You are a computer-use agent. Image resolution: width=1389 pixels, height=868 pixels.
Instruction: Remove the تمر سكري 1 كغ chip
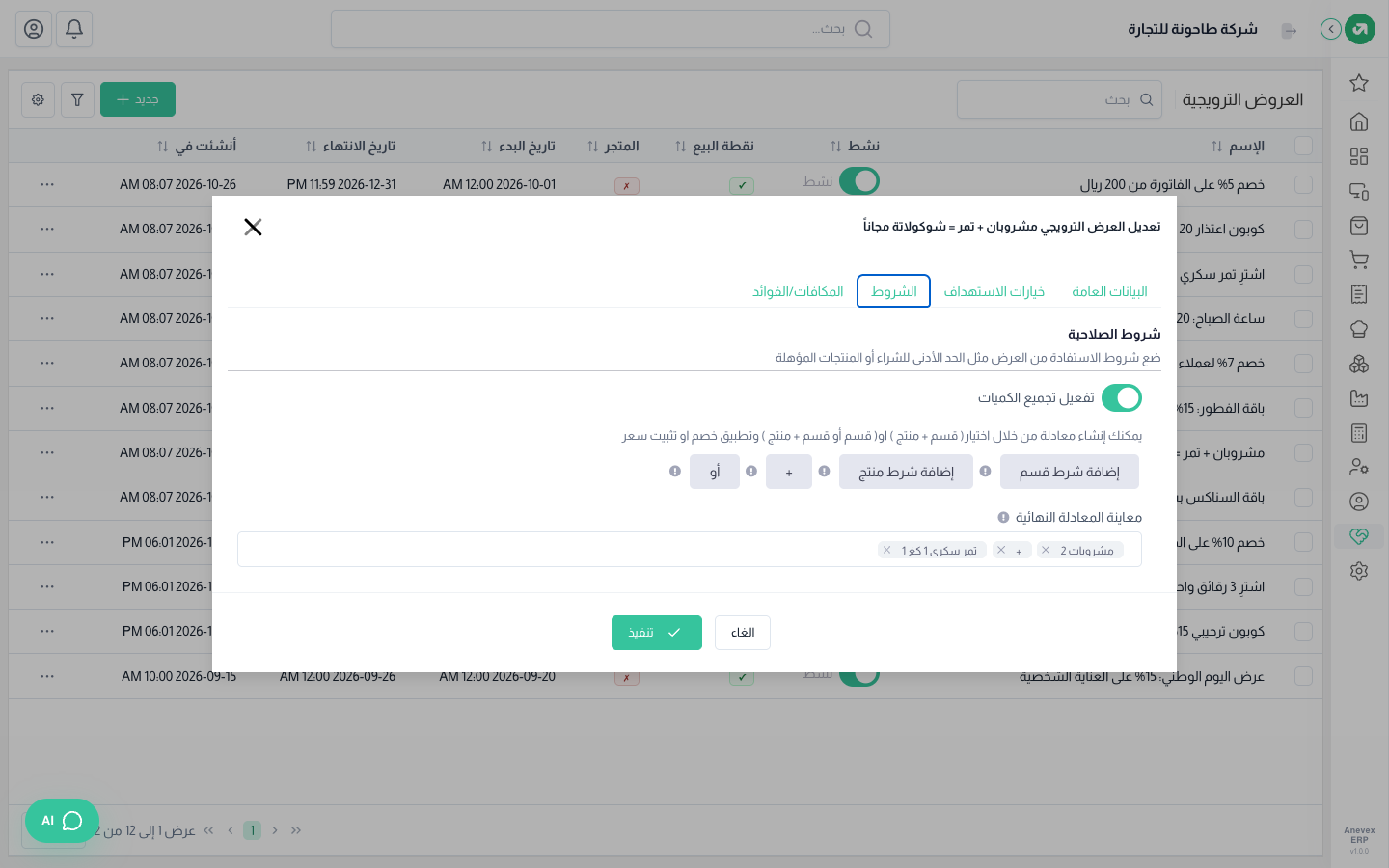(x=887, y=550)
